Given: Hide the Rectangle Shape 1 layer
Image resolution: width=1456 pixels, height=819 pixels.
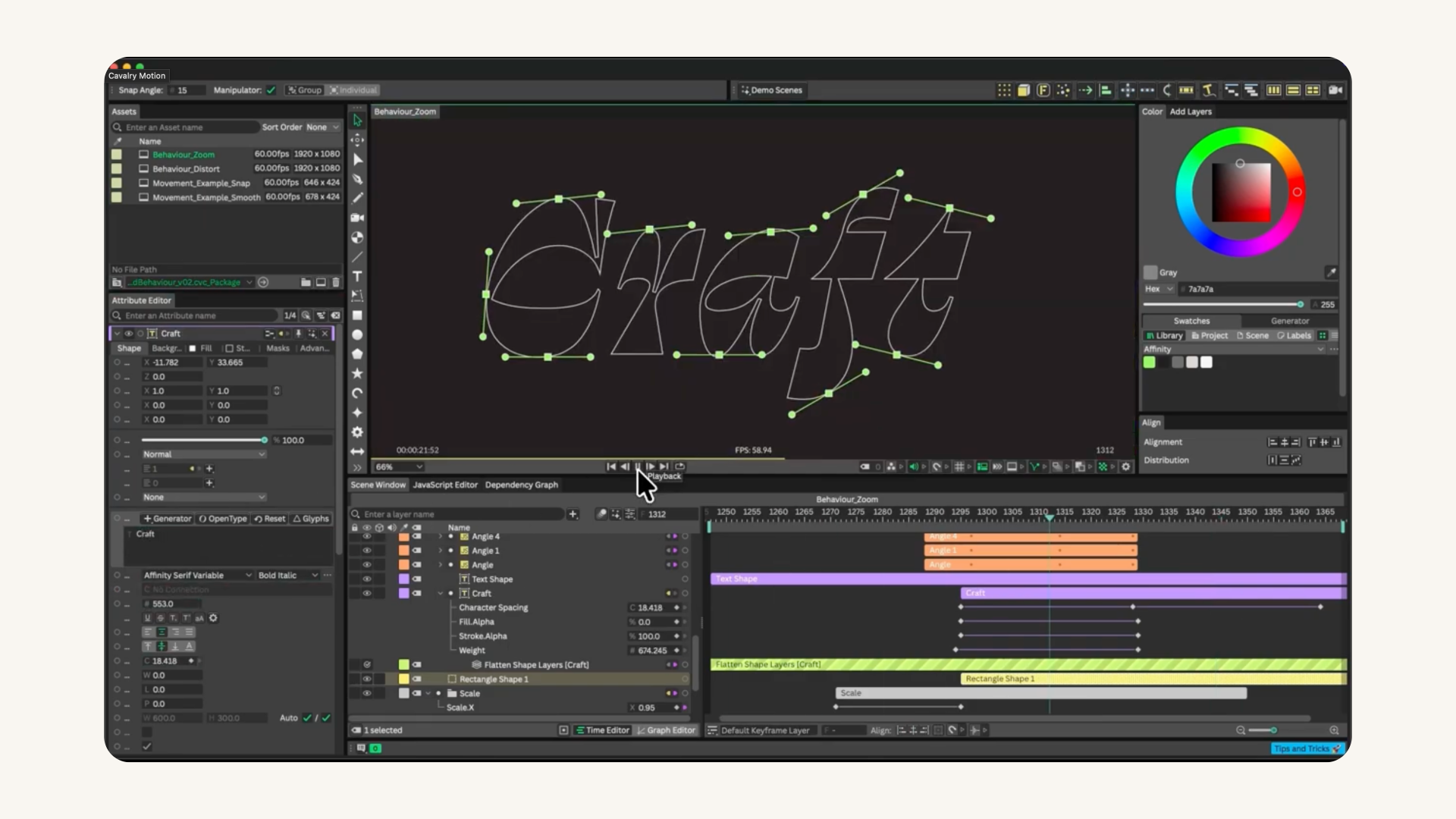Looking at the screenshot, I should click(x=367, y=679).
